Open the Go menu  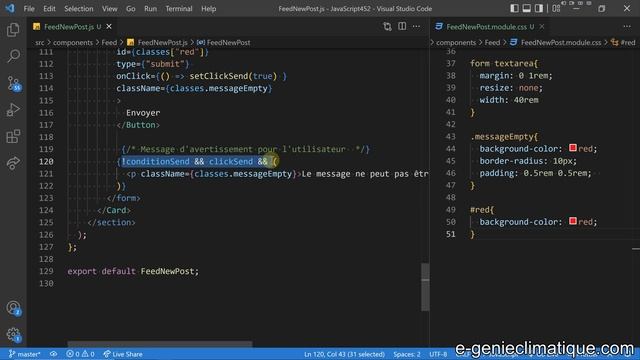coord(131,9)
